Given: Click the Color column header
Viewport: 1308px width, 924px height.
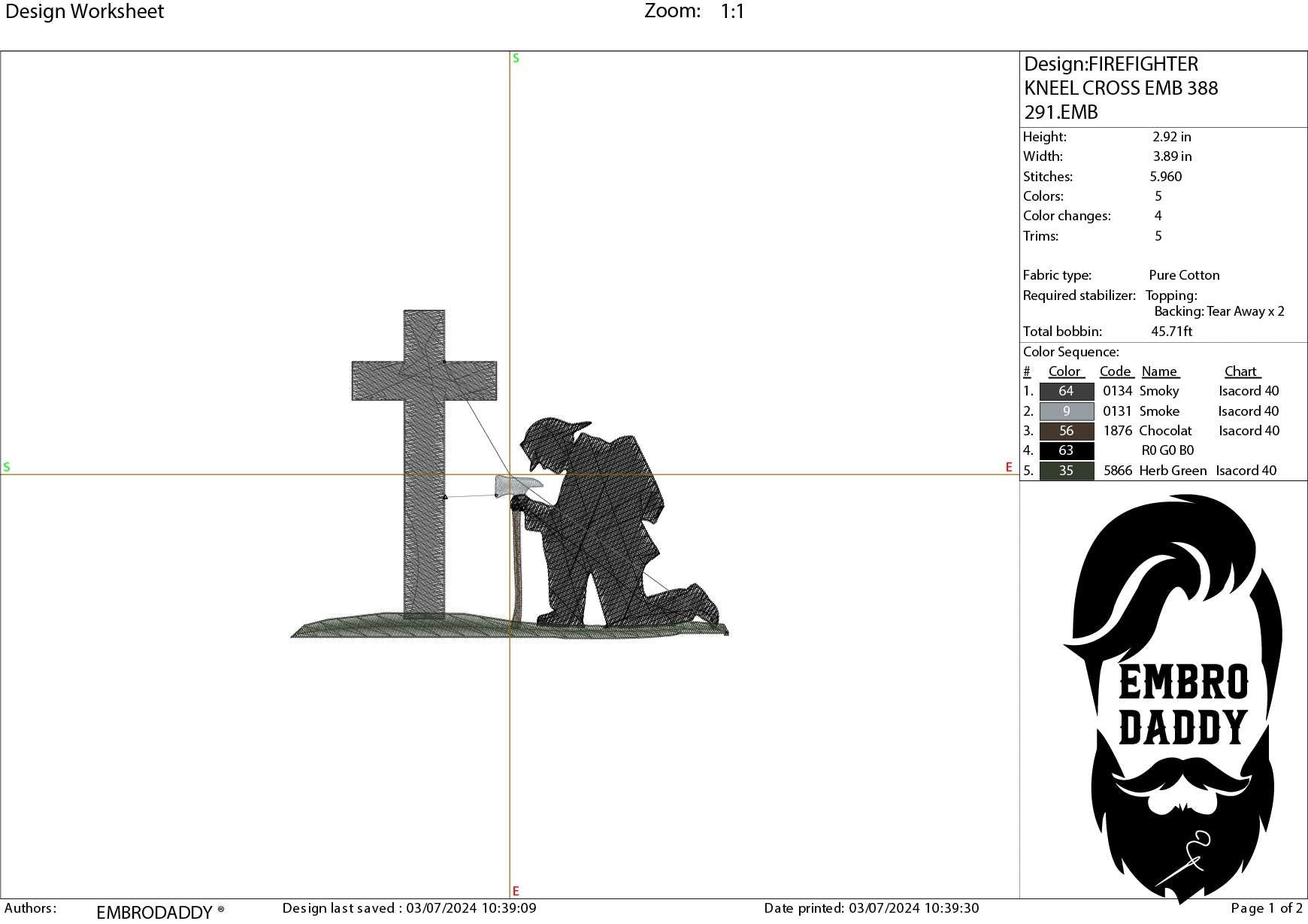Looking at the screenshot, I should (x=1065, y=371).
